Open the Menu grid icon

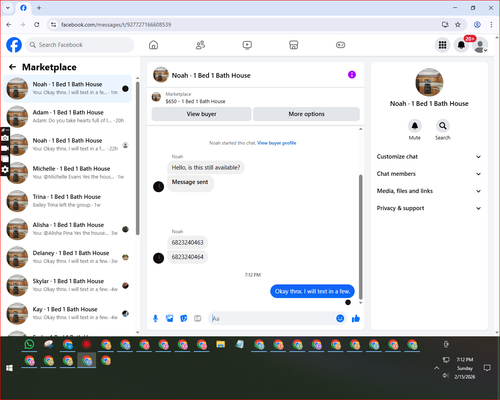pos(442,45)
